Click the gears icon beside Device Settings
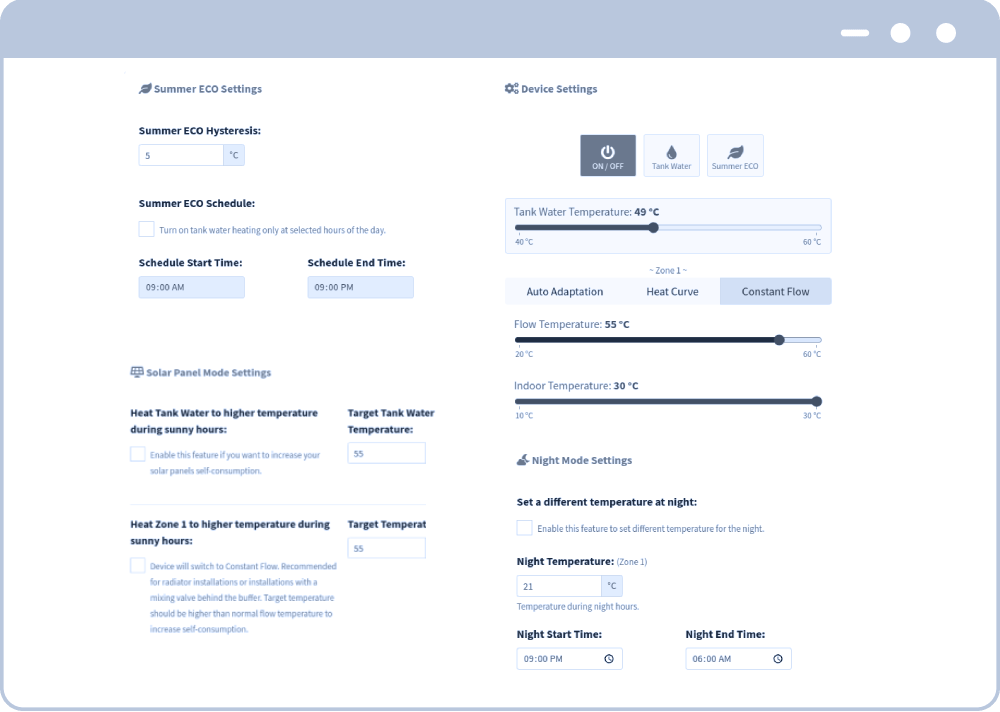Screen dimensions: 1000x712 point(511,89)
